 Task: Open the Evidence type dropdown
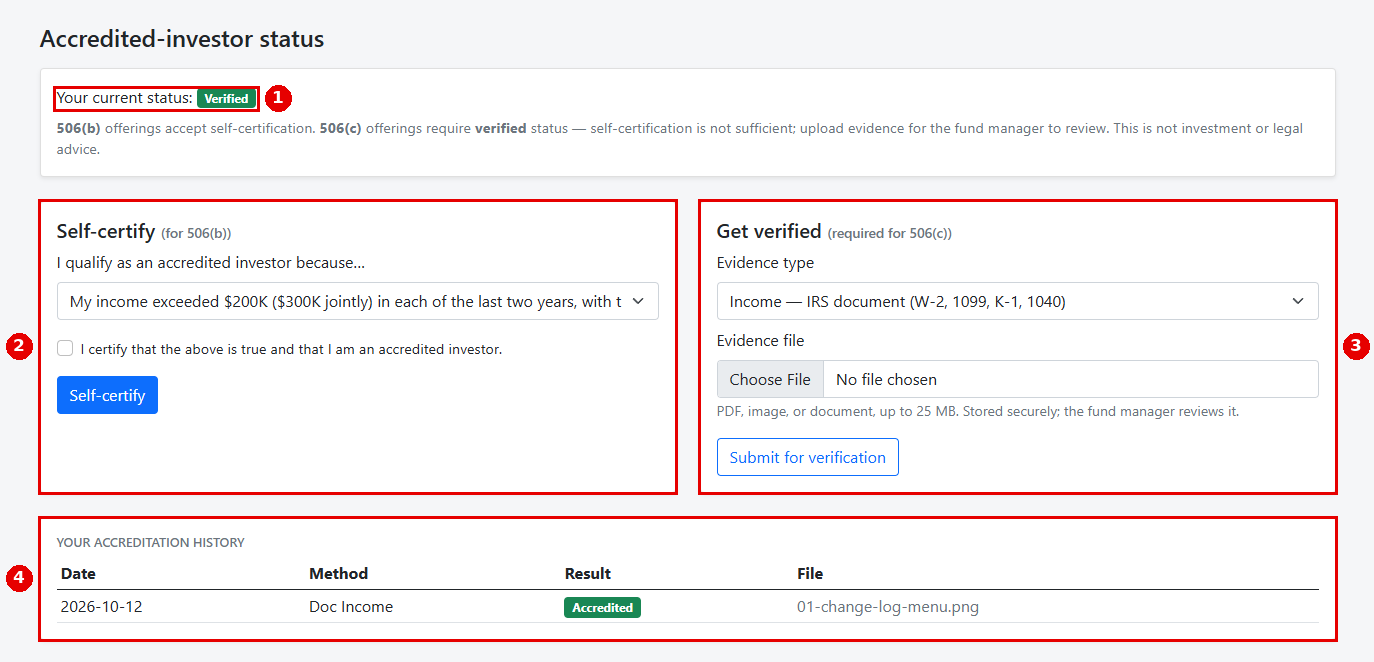click(1017, 301)
